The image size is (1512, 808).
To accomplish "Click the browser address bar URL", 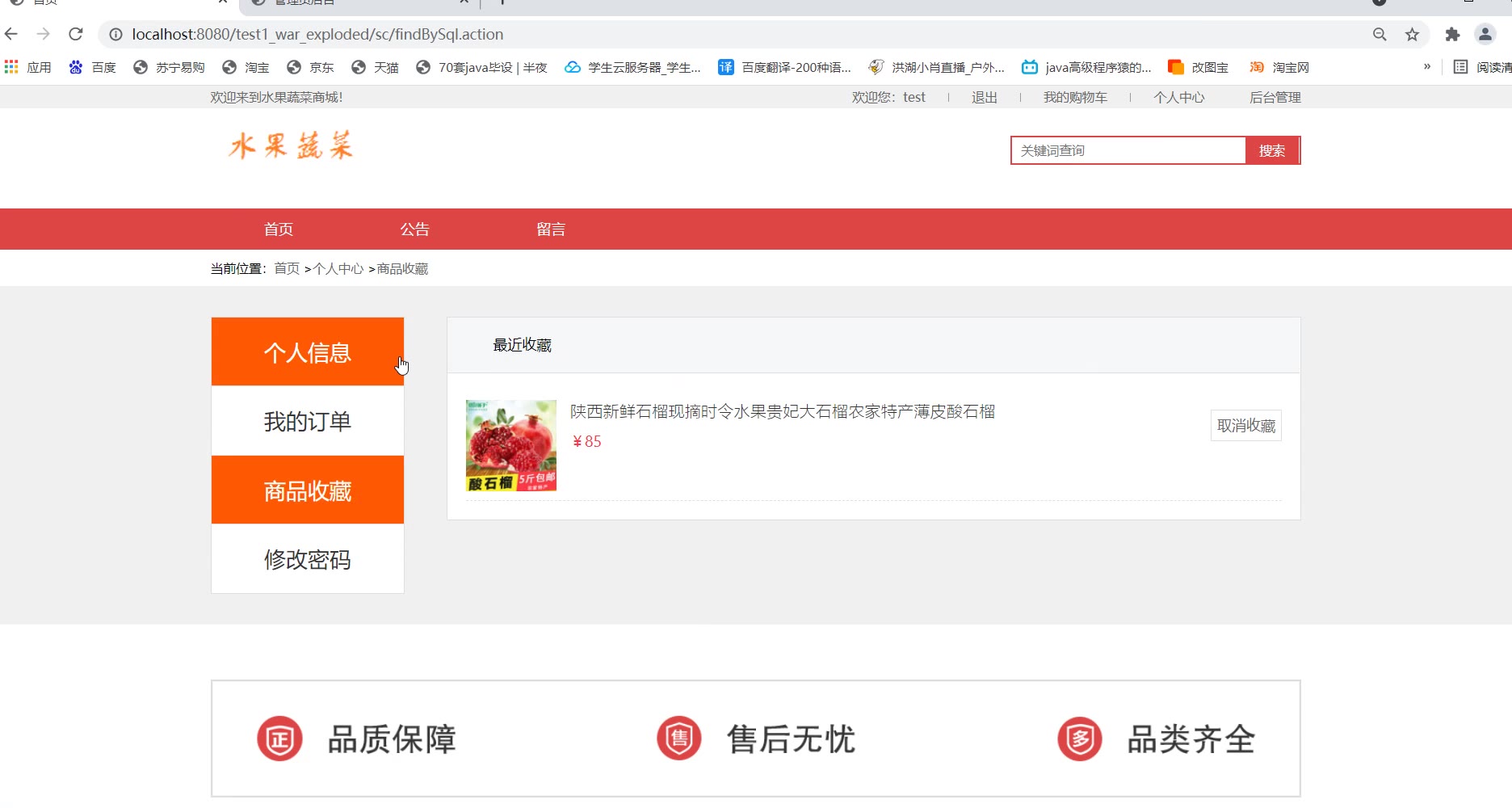I will (x=317, y=34).
